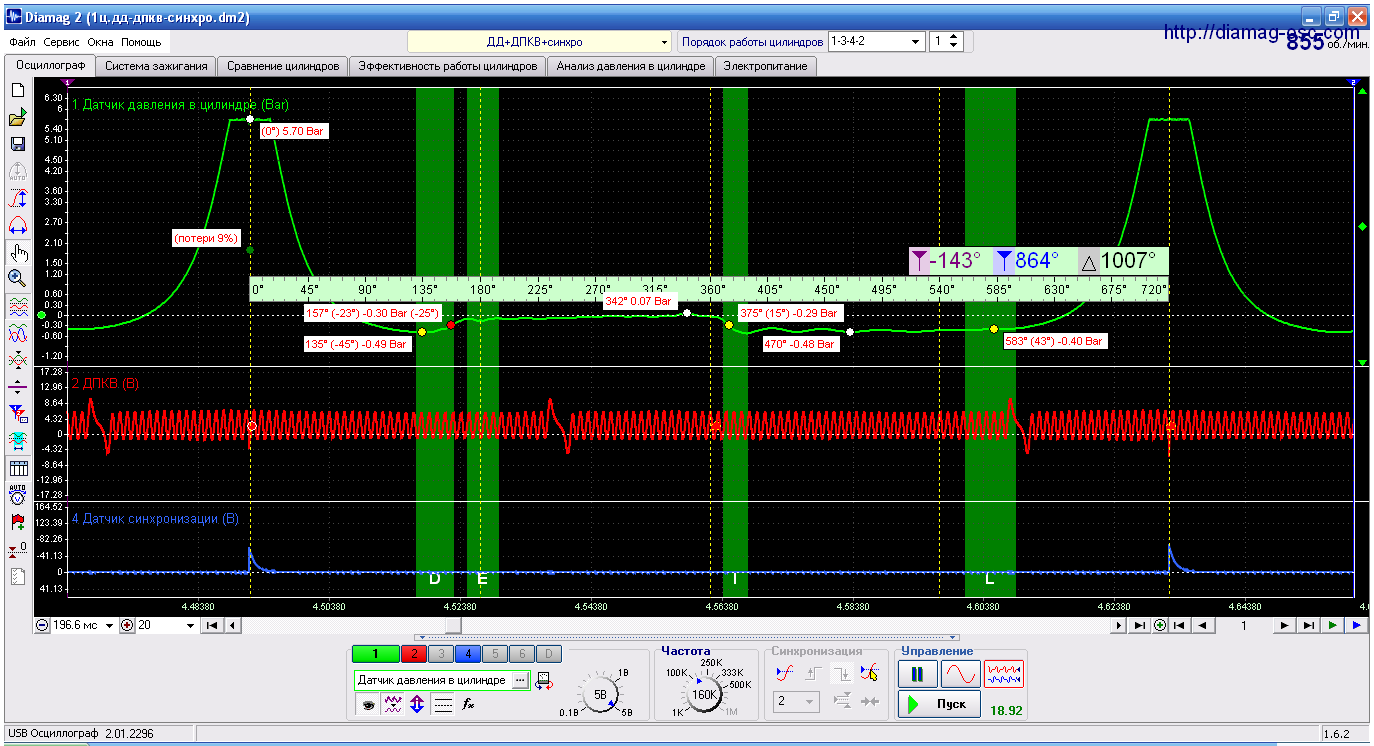Select the arc measurement tool icon
The image size is (1374, 746).
point(17,225)
